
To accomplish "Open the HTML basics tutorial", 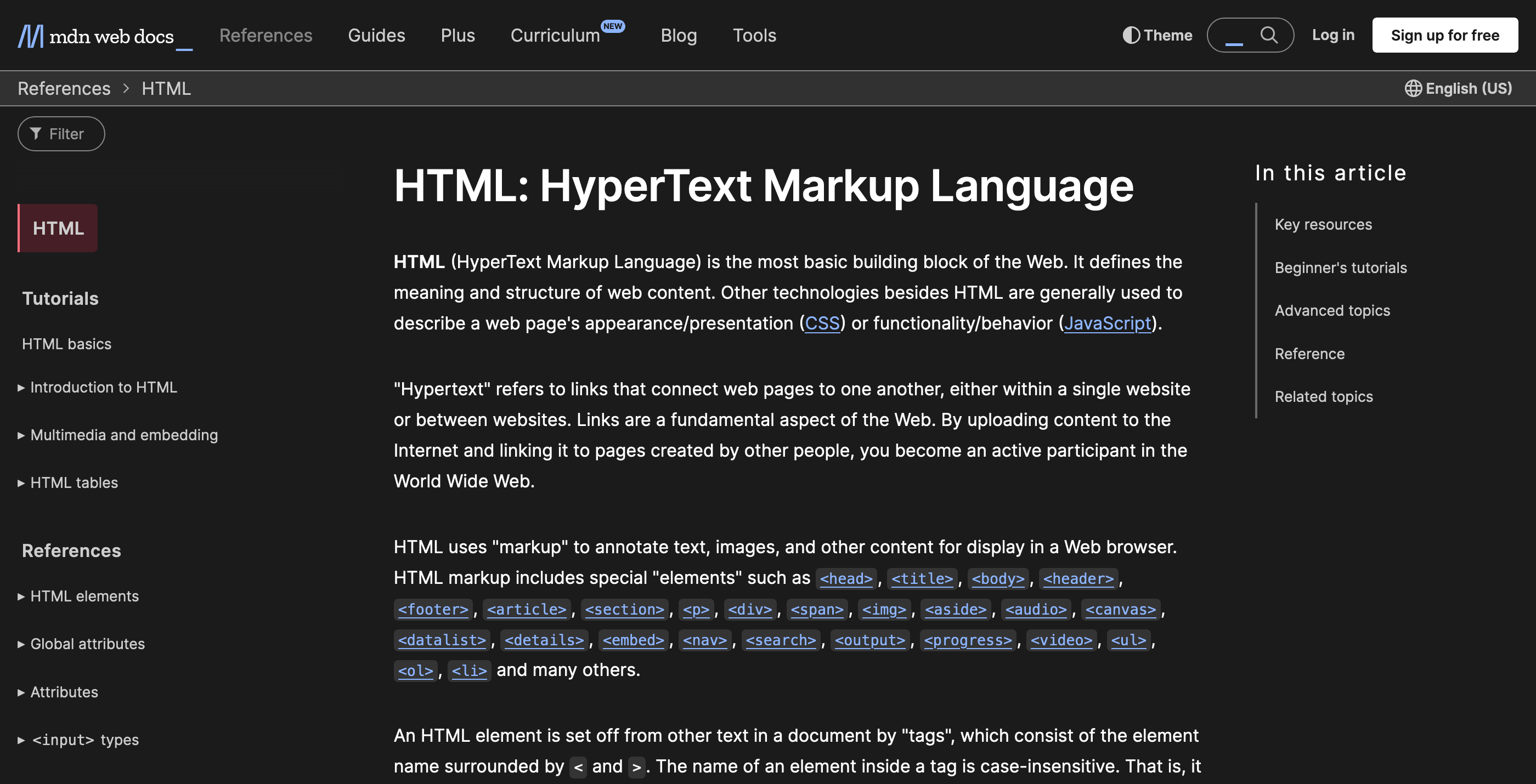I will pyautogui.click(x=67, y=344).
